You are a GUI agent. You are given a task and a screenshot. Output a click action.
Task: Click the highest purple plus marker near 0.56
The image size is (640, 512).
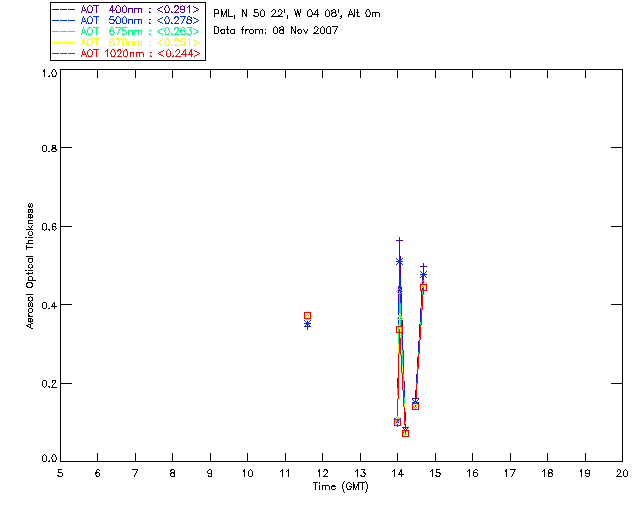click(400, 240)
